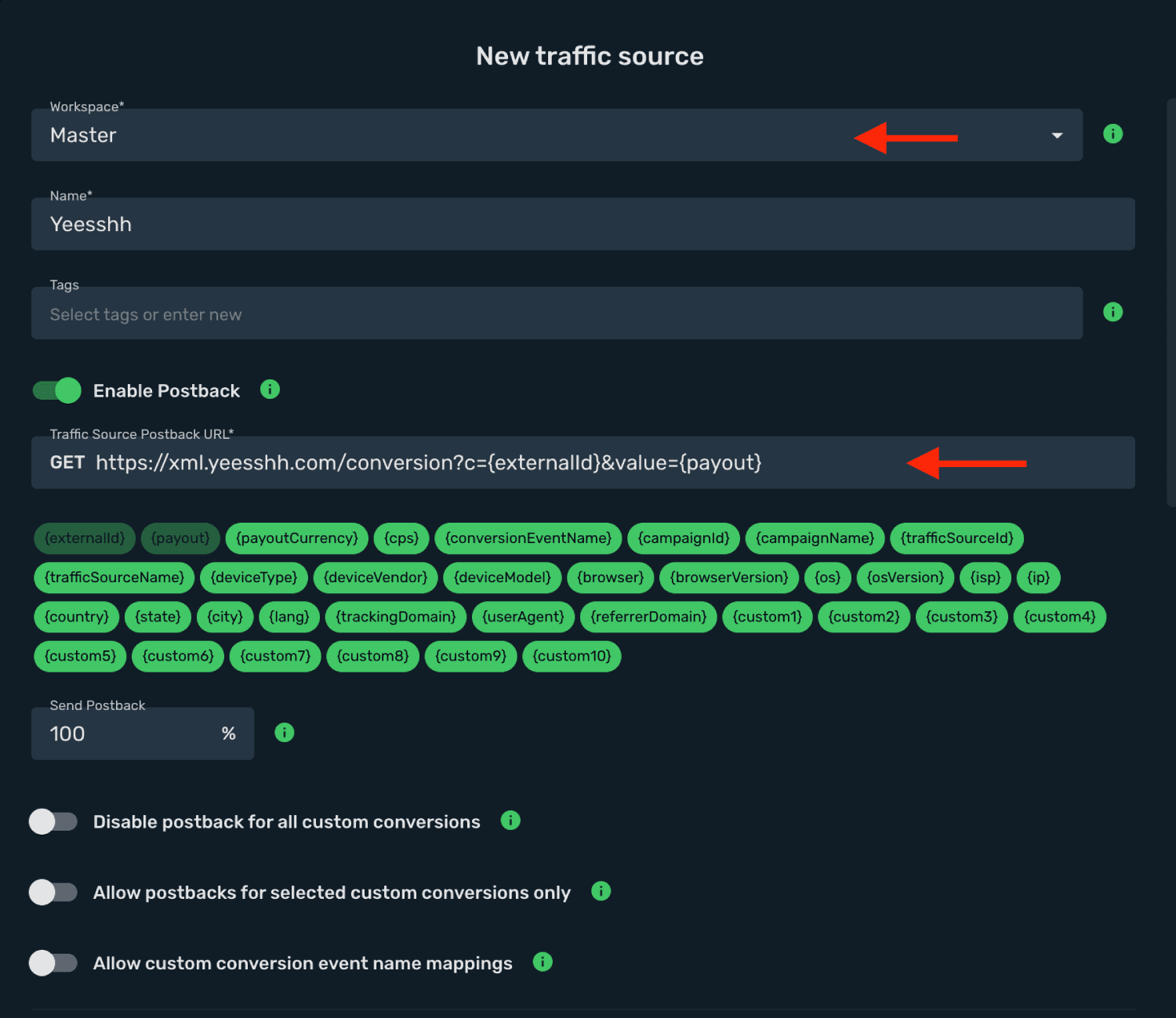1176x1018 pixels.
Task: Click the {deviceModel} token
Action: pos(503,578)
